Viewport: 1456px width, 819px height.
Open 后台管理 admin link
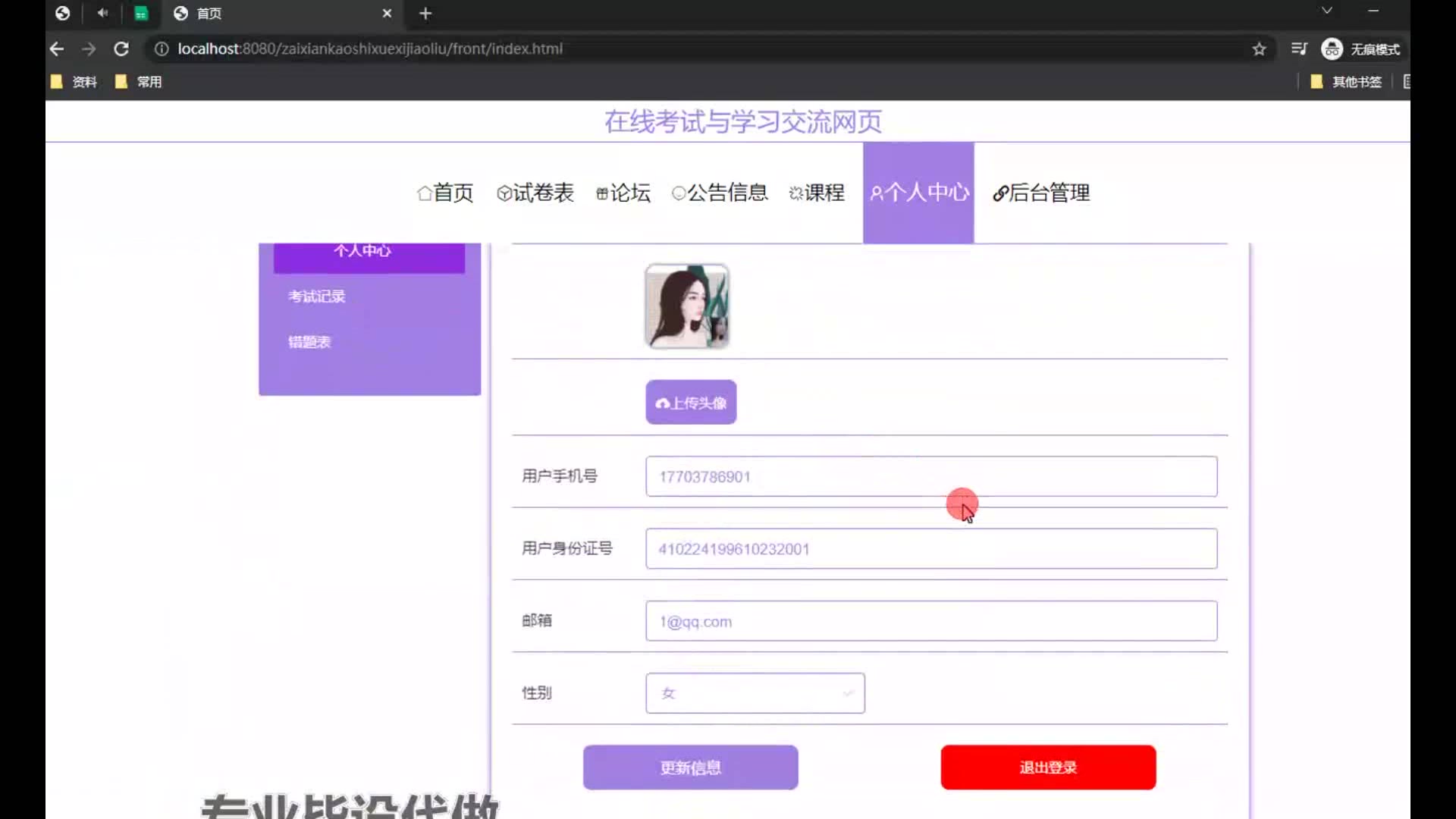[x=1041, y=193]
